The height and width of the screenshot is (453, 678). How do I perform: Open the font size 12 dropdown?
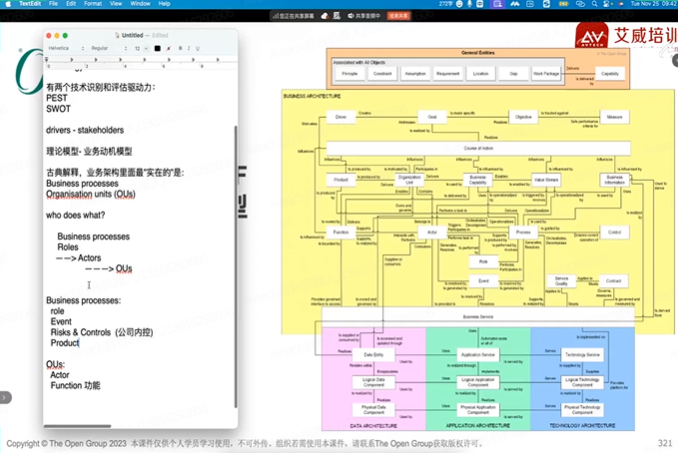[140, 48]
